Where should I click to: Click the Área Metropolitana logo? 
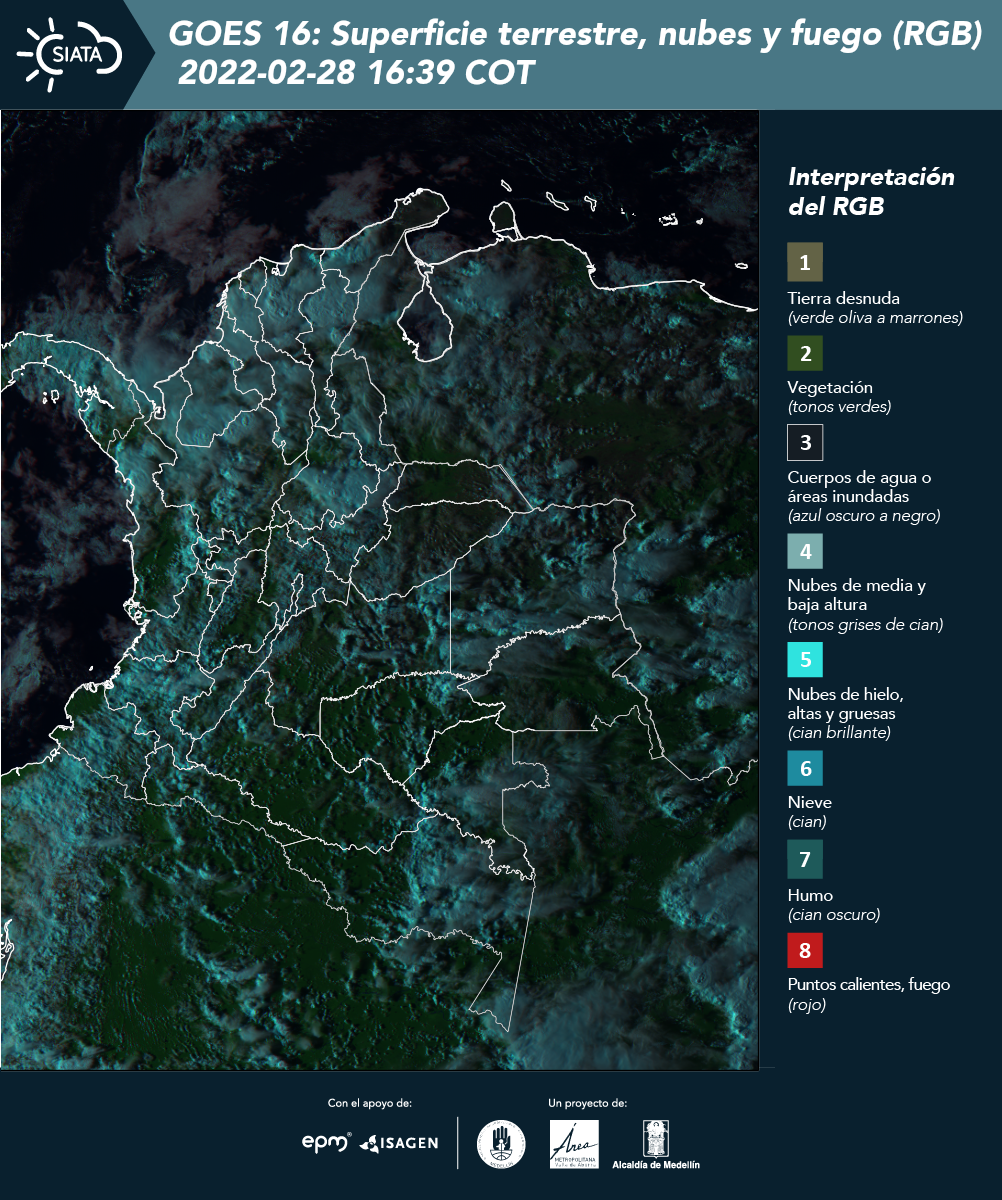(575, 1144)
